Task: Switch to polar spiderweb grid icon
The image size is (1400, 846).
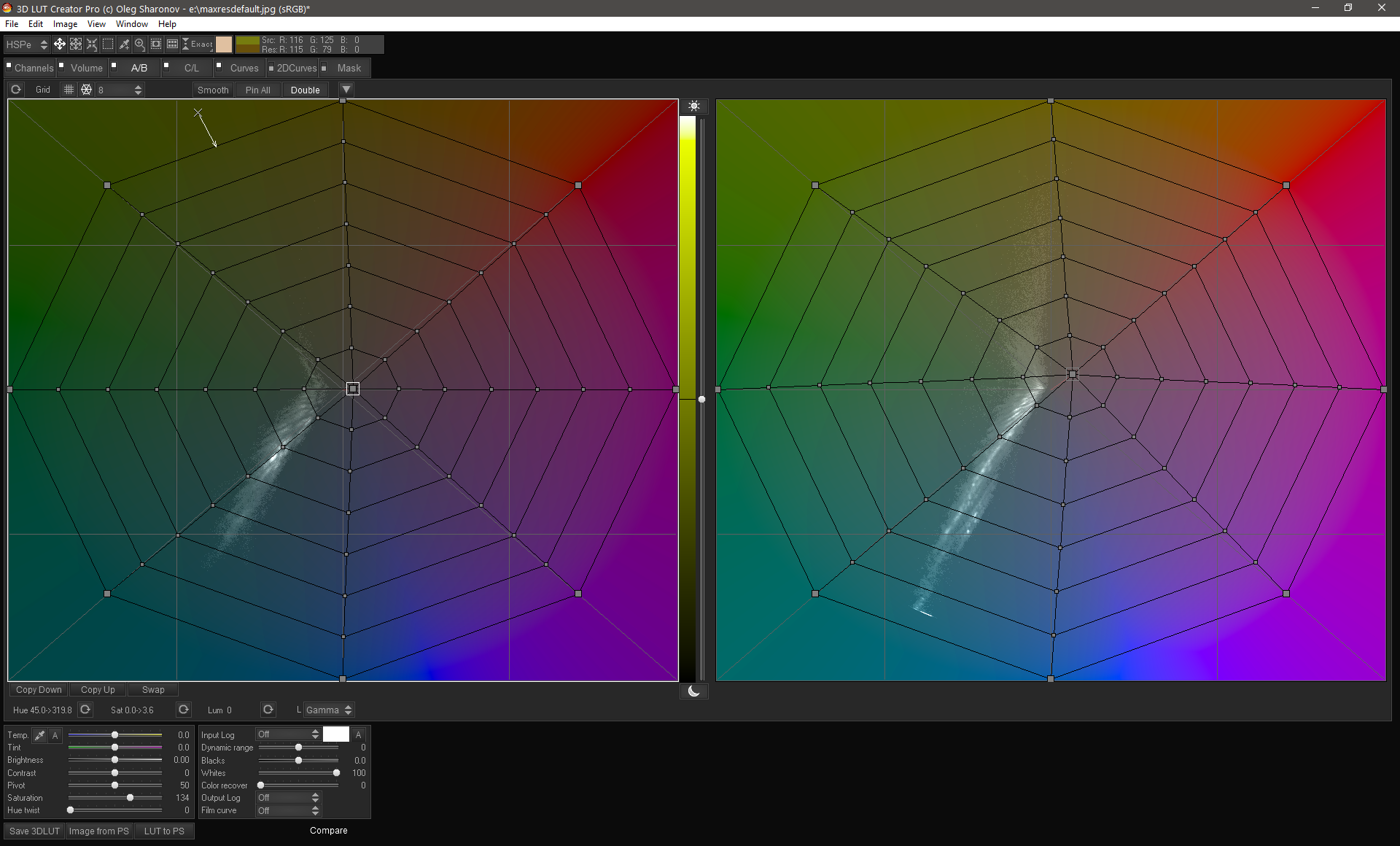Action: pos(86,90)
